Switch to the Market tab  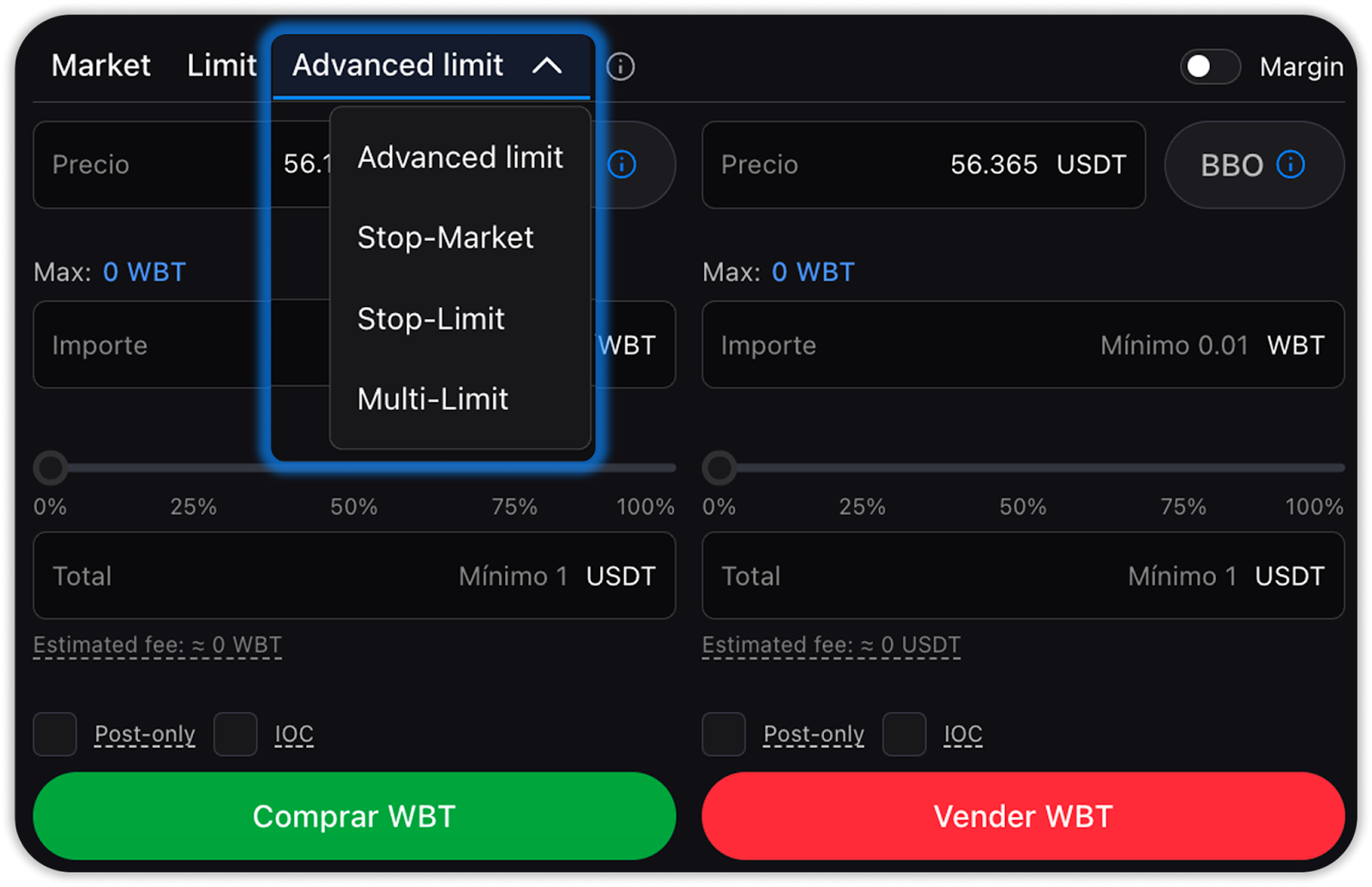click(x=100, y=65)
